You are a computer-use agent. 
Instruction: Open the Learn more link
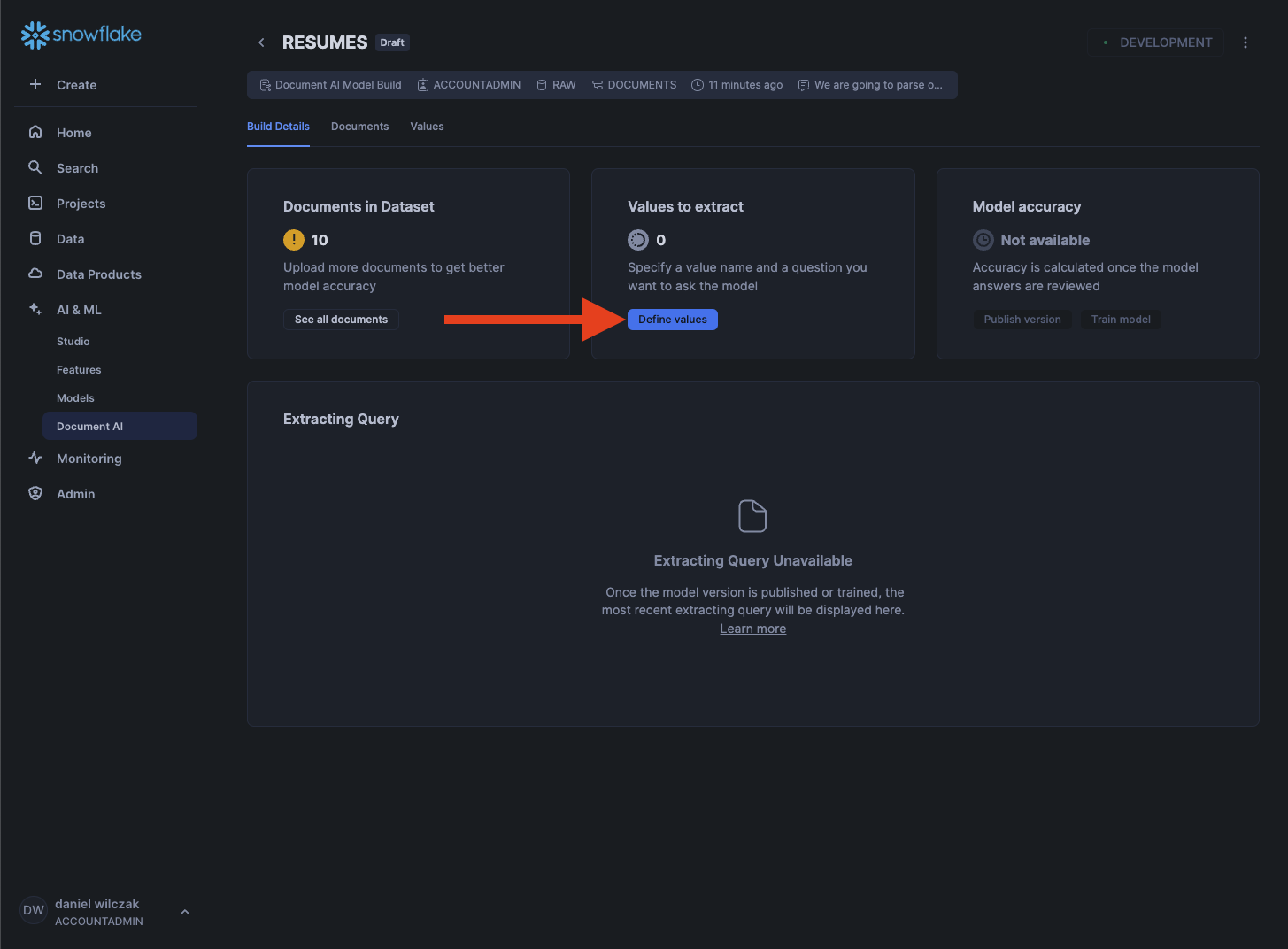752,629
